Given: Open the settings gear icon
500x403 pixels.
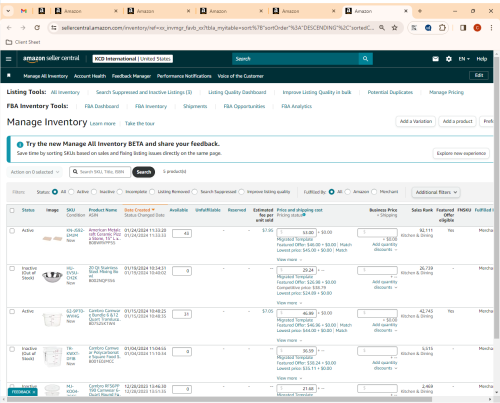Looking at the screenshot, I should coord(449,59).
